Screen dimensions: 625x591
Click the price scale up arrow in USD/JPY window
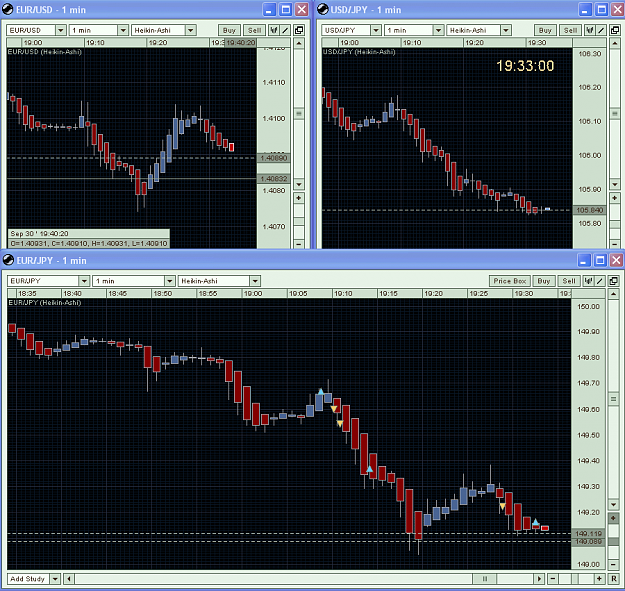click(x=615, y=43)
